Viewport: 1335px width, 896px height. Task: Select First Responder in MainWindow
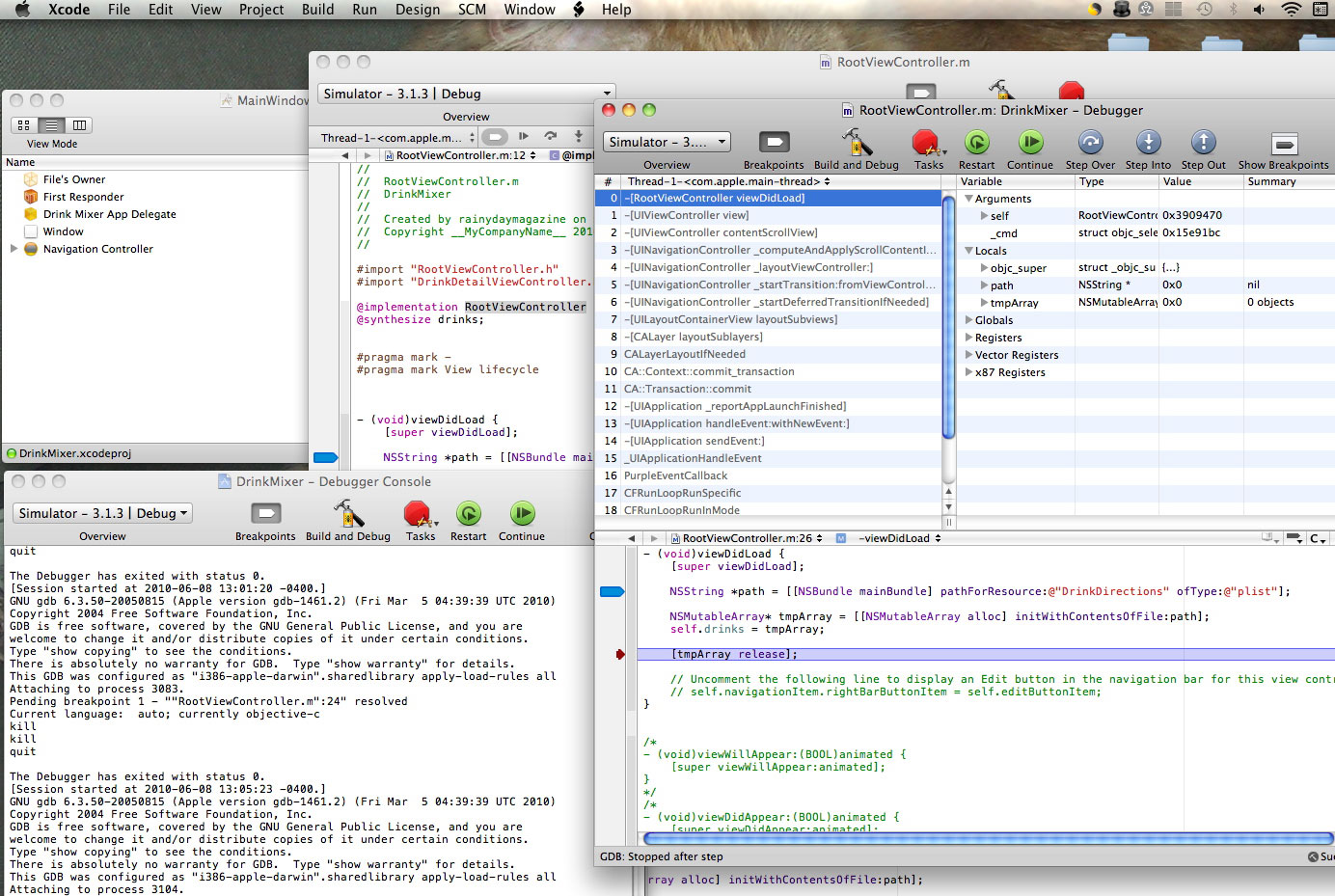[83, 197]
